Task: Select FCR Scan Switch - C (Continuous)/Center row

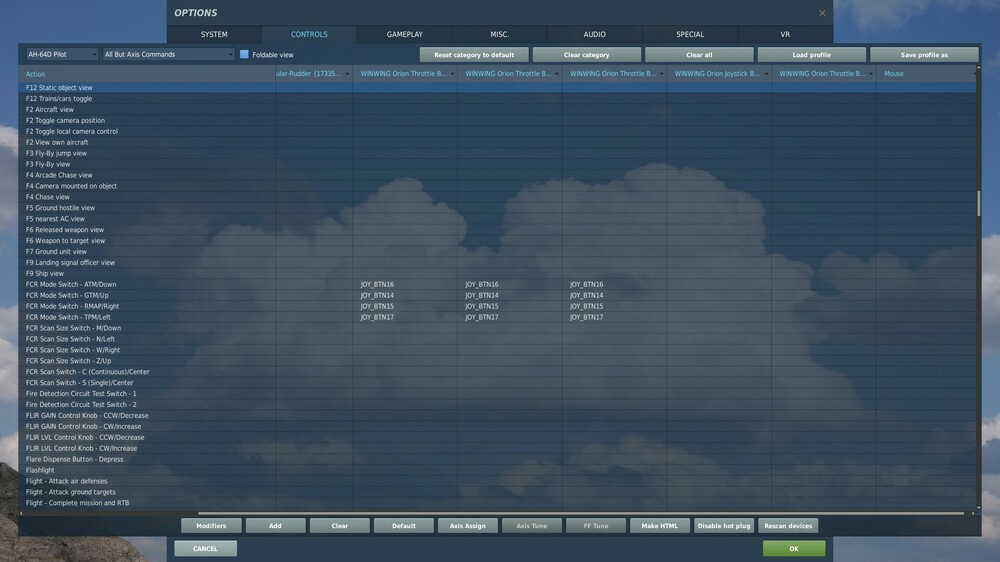Action: click(x=497, y=372)
